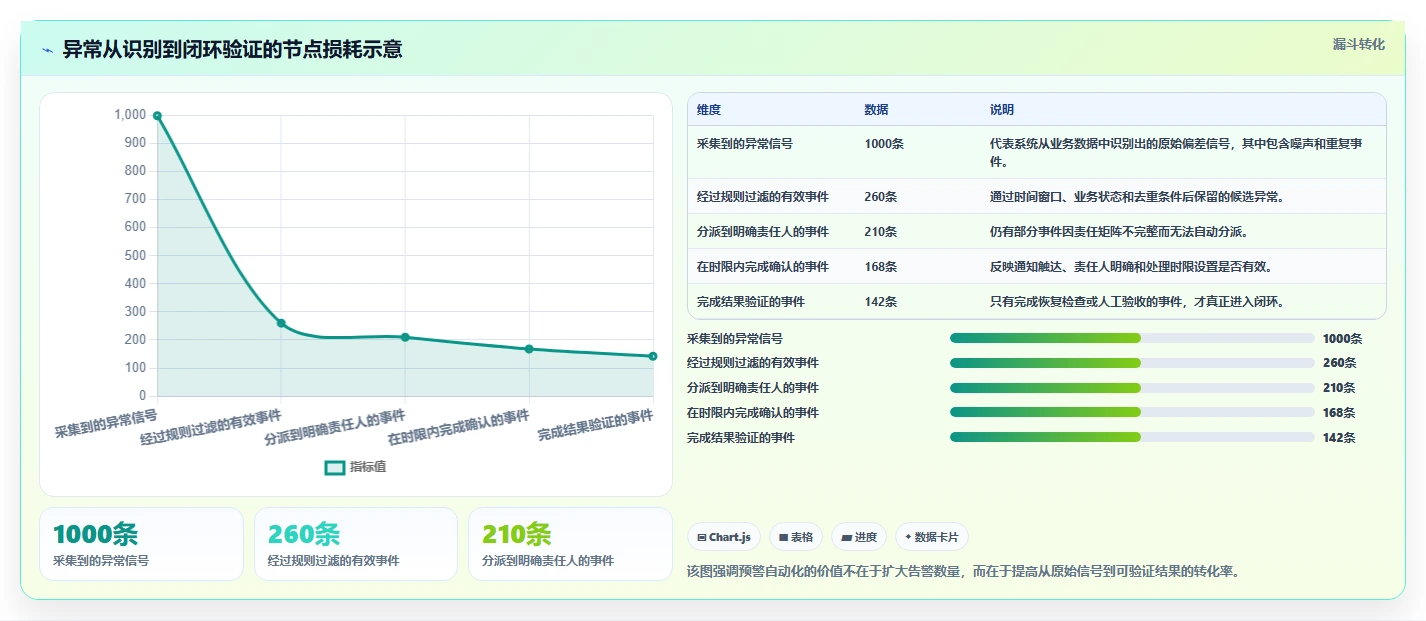Click the 142条 value in the table

coord(881,302)
